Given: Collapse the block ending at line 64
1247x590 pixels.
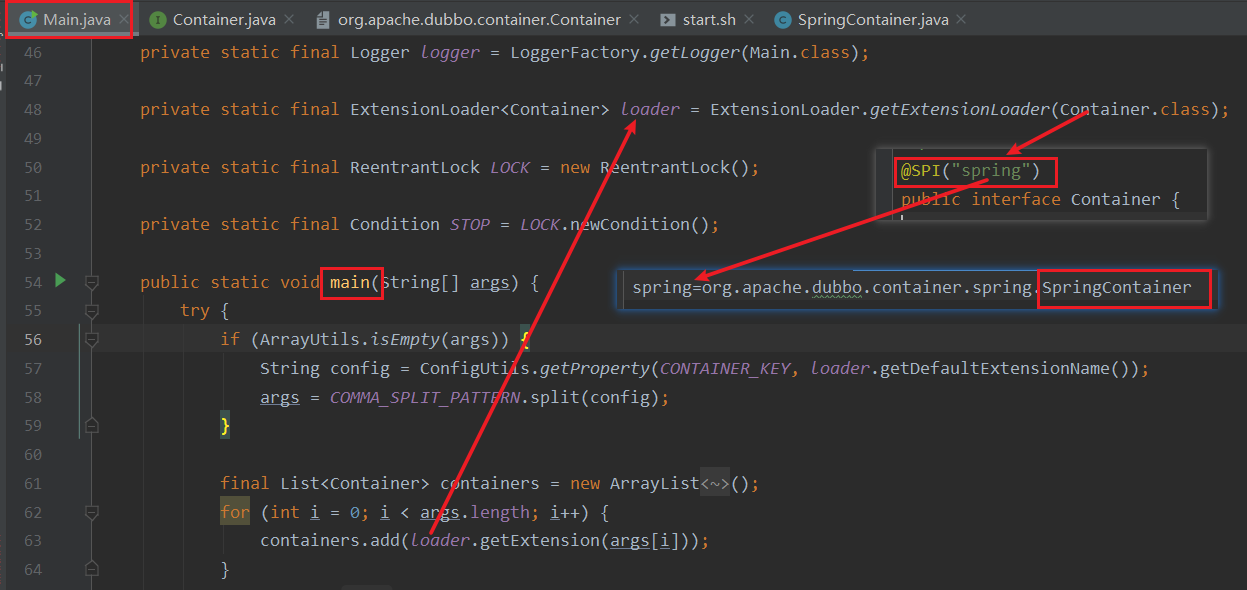Looking at the screenshot, I should tap(92, 569).
